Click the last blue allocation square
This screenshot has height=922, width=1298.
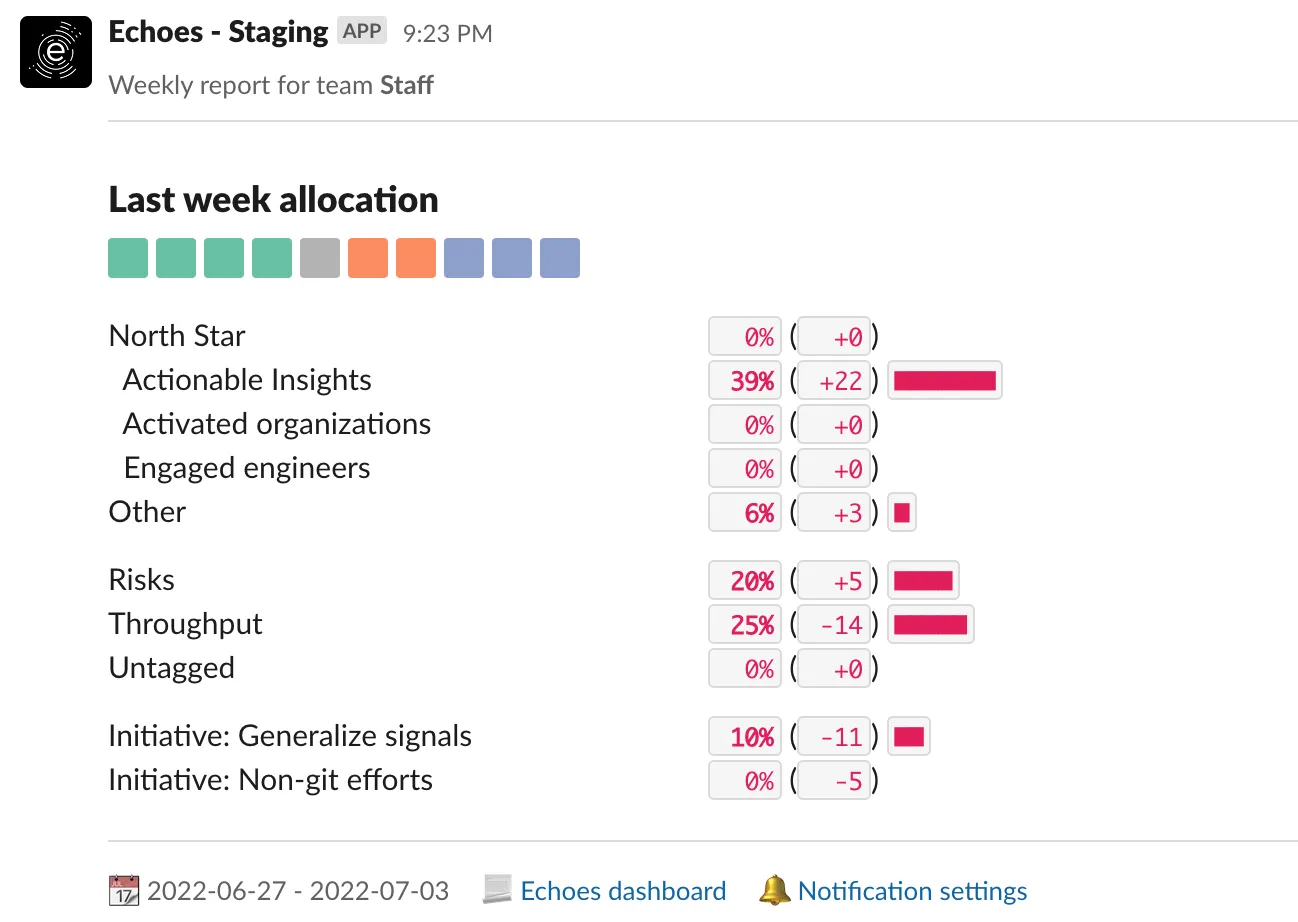[560, 258]
